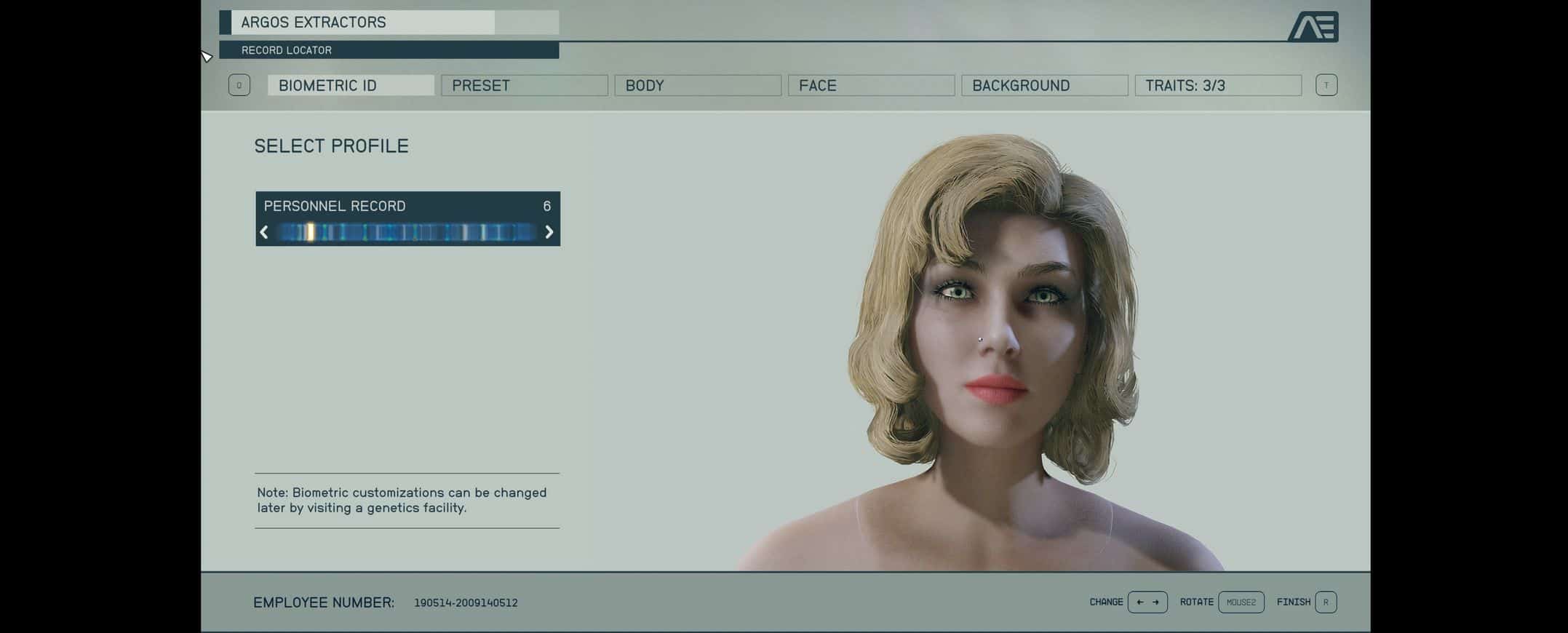1568x633 pixels.
Task: Click the MOUSE2 key icon beside Rotate
Action: click(x=1241, y=602)
